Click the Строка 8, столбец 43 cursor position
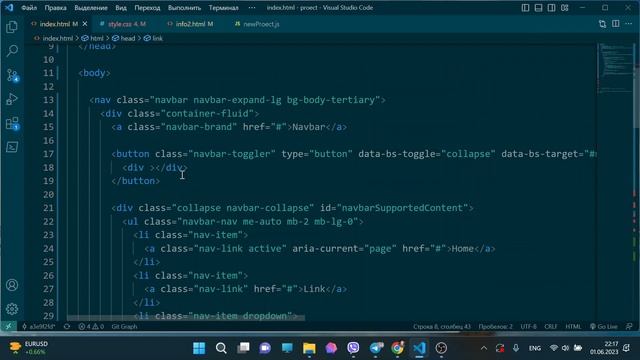The image size is (640, 360). point(442,327)
